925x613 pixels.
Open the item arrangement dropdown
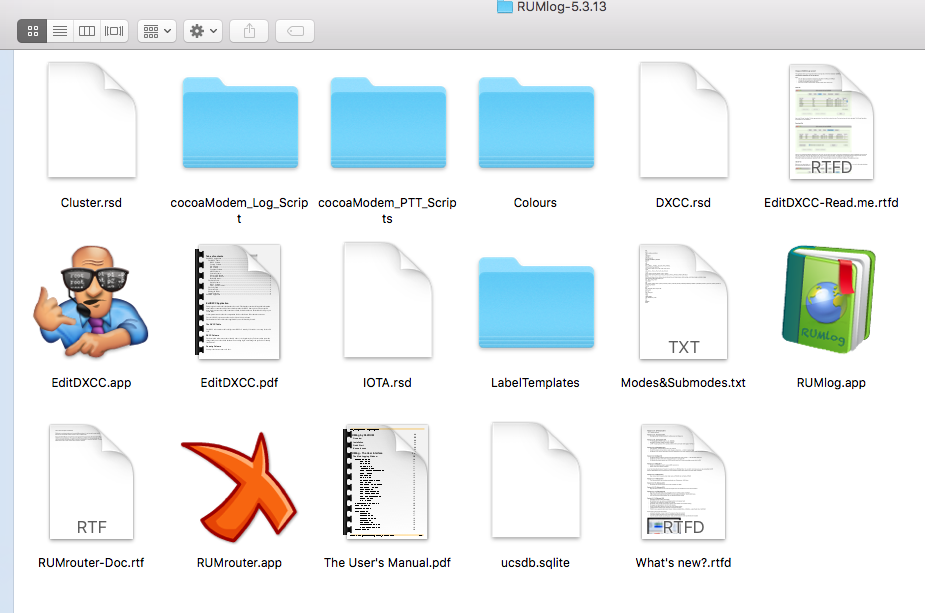pyautogui.click(x=157, y=31)
